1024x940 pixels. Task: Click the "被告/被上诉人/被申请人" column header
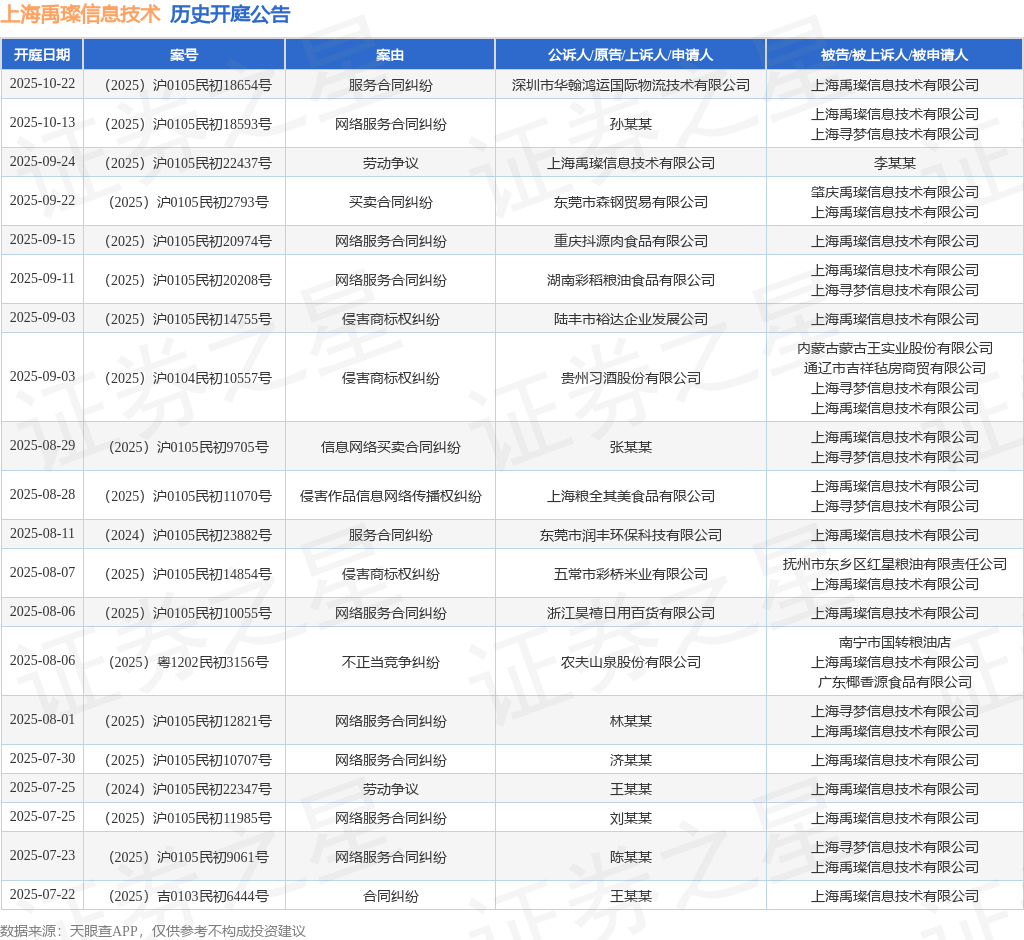point(895,55)
